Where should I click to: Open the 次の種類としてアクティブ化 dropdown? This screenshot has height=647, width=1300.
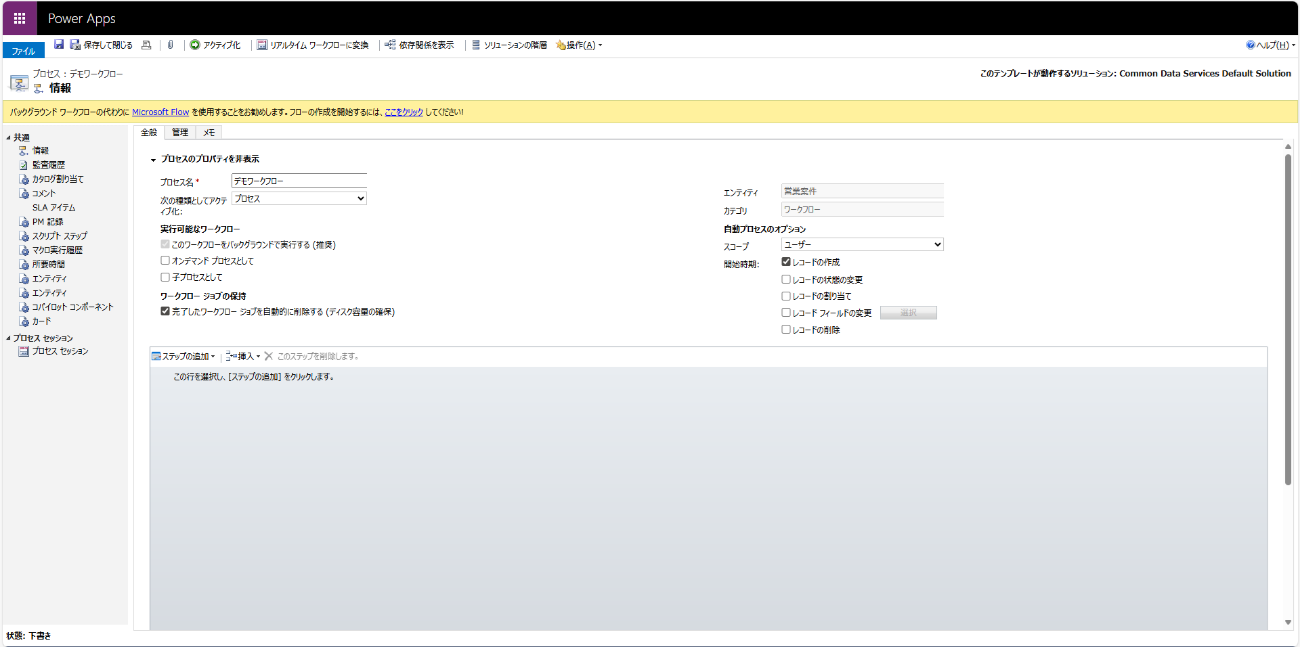tap(298, 199)
